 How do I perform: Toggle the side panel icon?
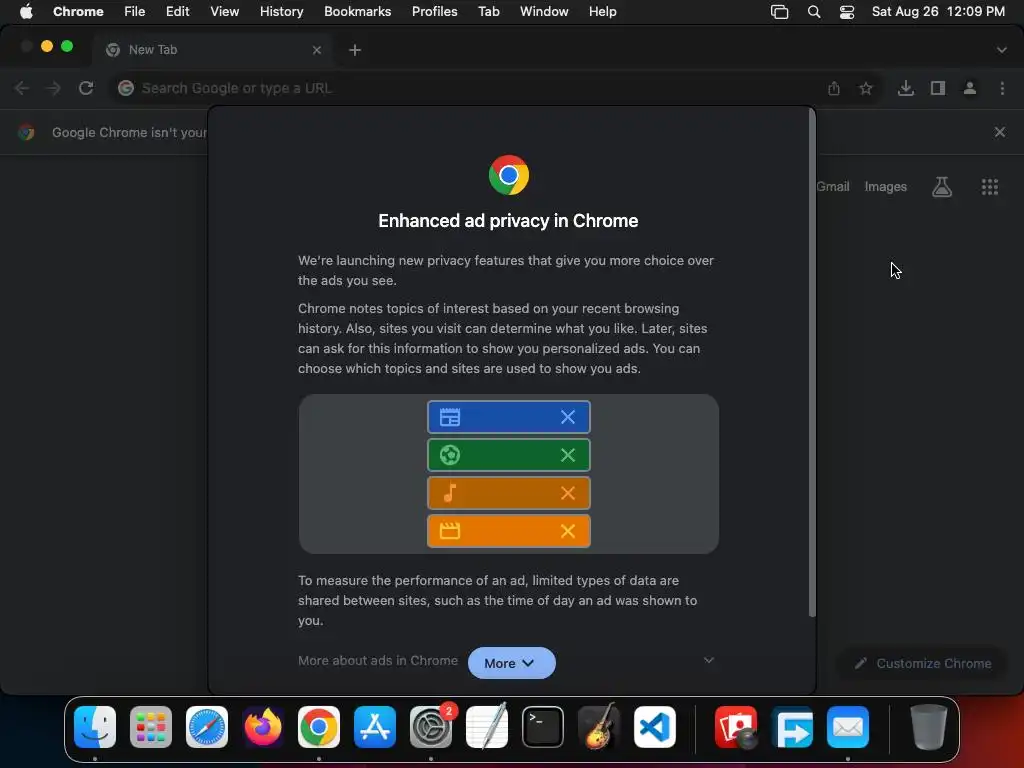pyautogui.click(x=938, y=88)
